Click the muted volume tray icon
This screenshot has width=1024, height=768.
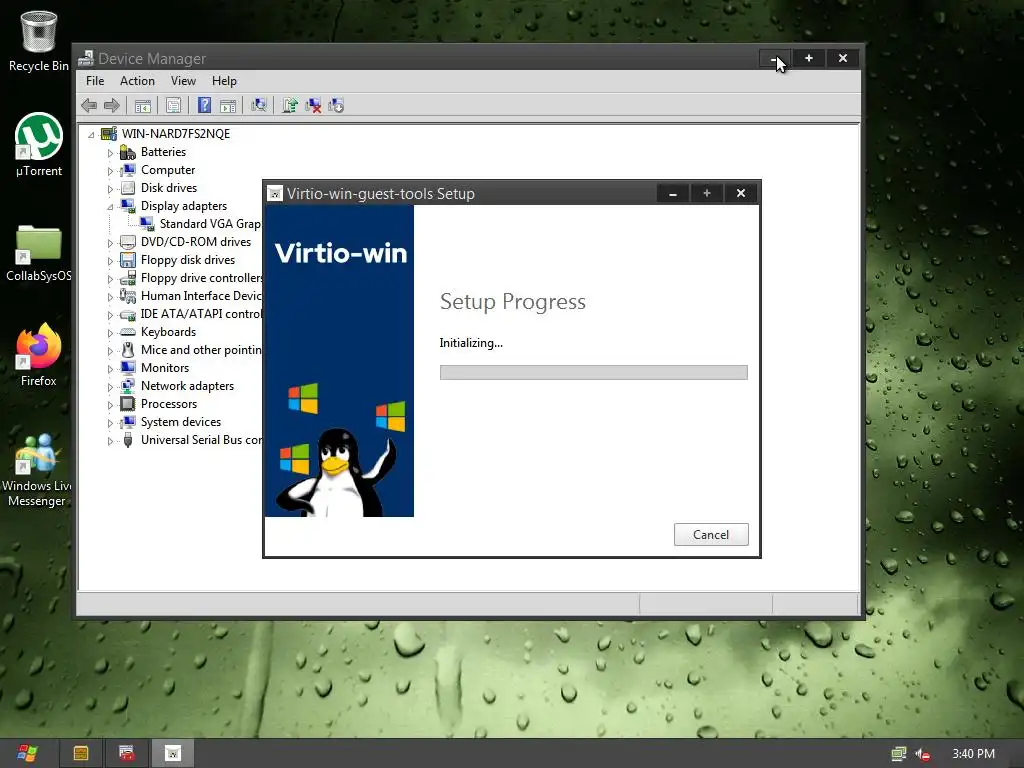click(x=922, y=754)
